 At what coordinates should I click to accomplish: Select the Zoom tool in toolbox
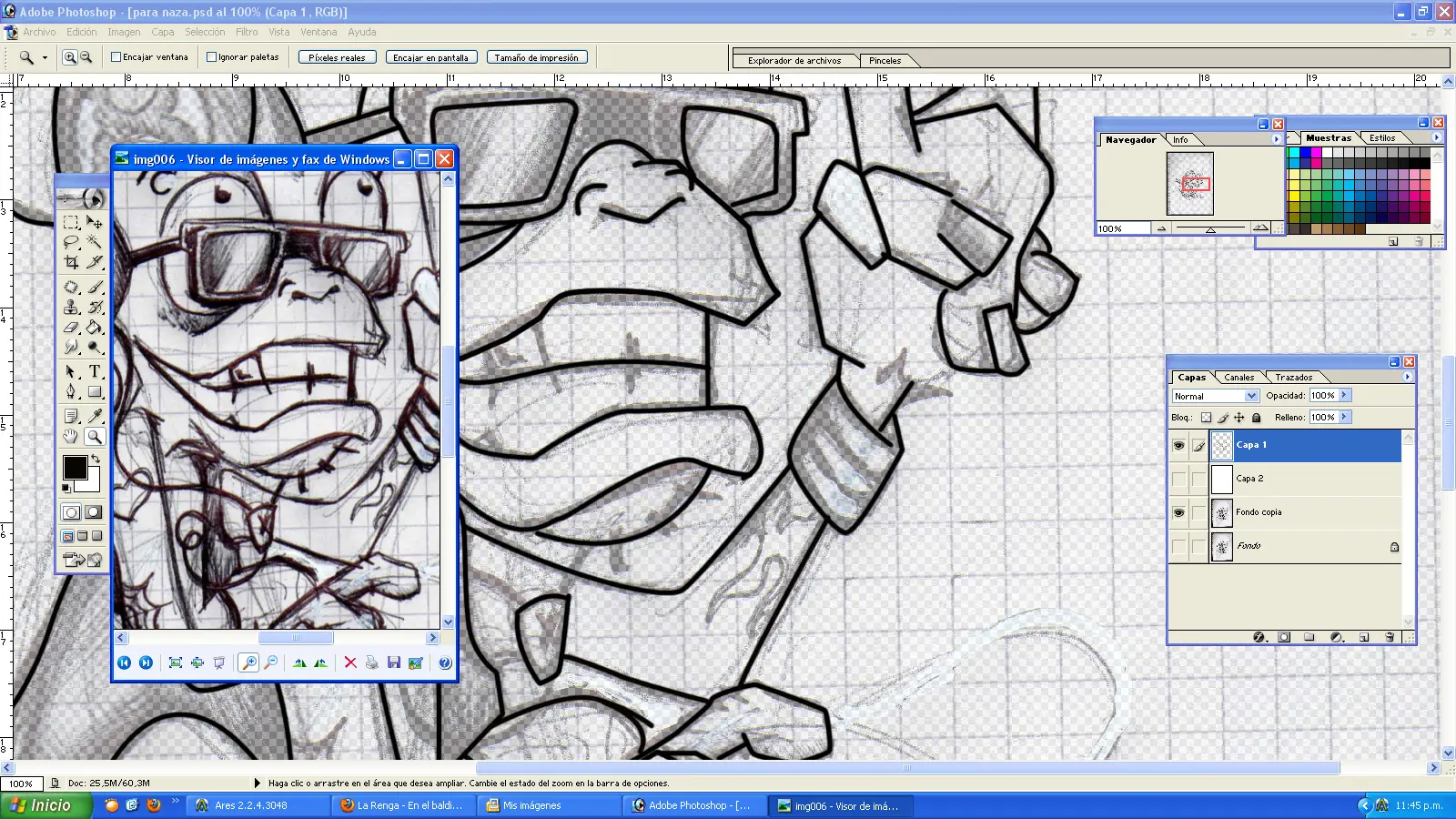click(x=95, y=436)
